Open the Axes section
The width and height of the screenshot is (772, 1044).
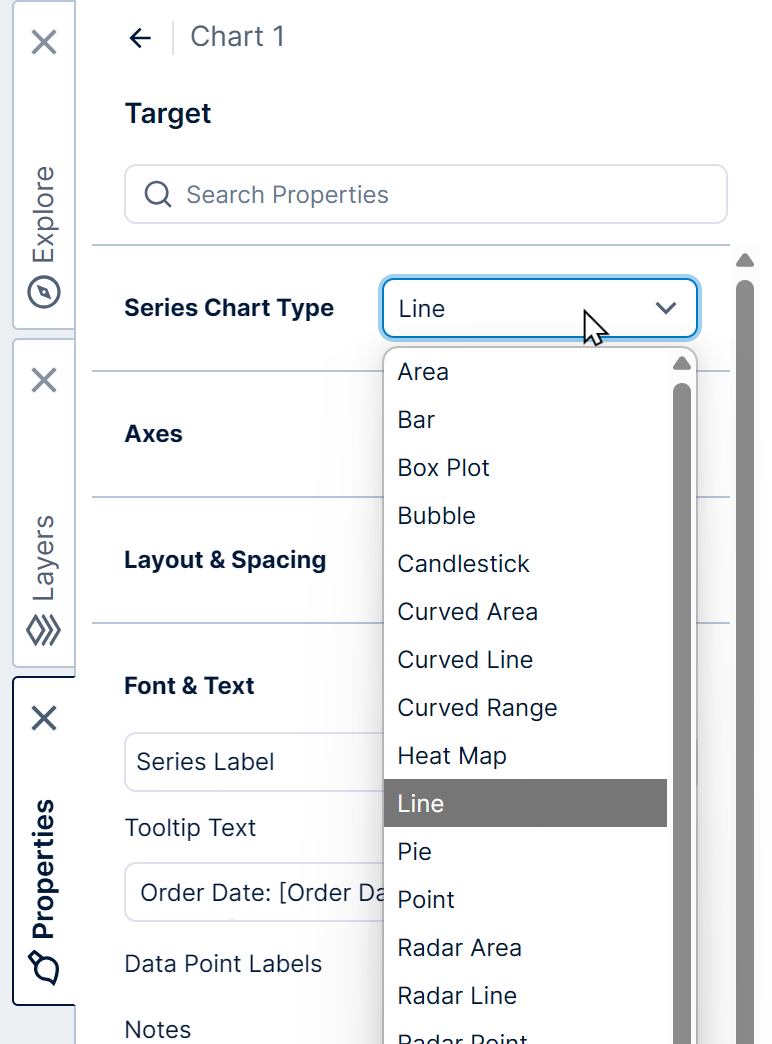(153, 434)
